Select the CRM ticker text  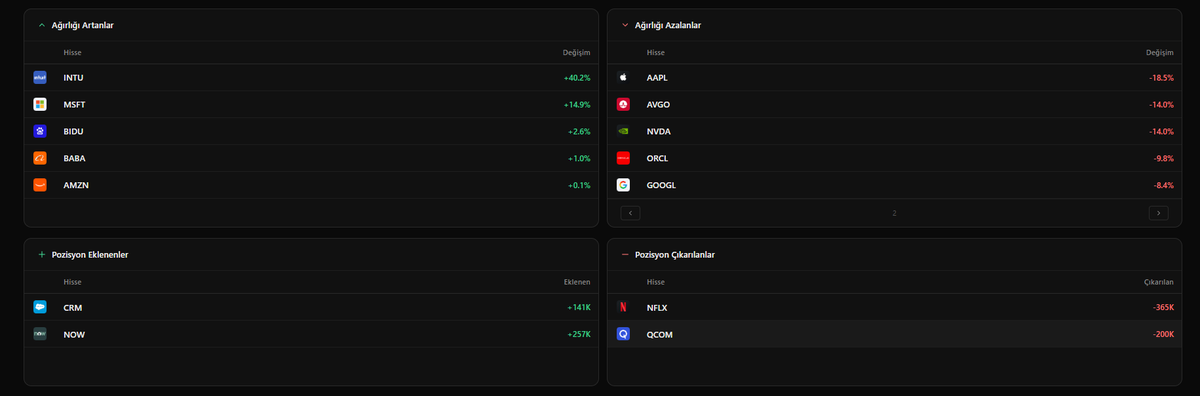coord(72,307)
